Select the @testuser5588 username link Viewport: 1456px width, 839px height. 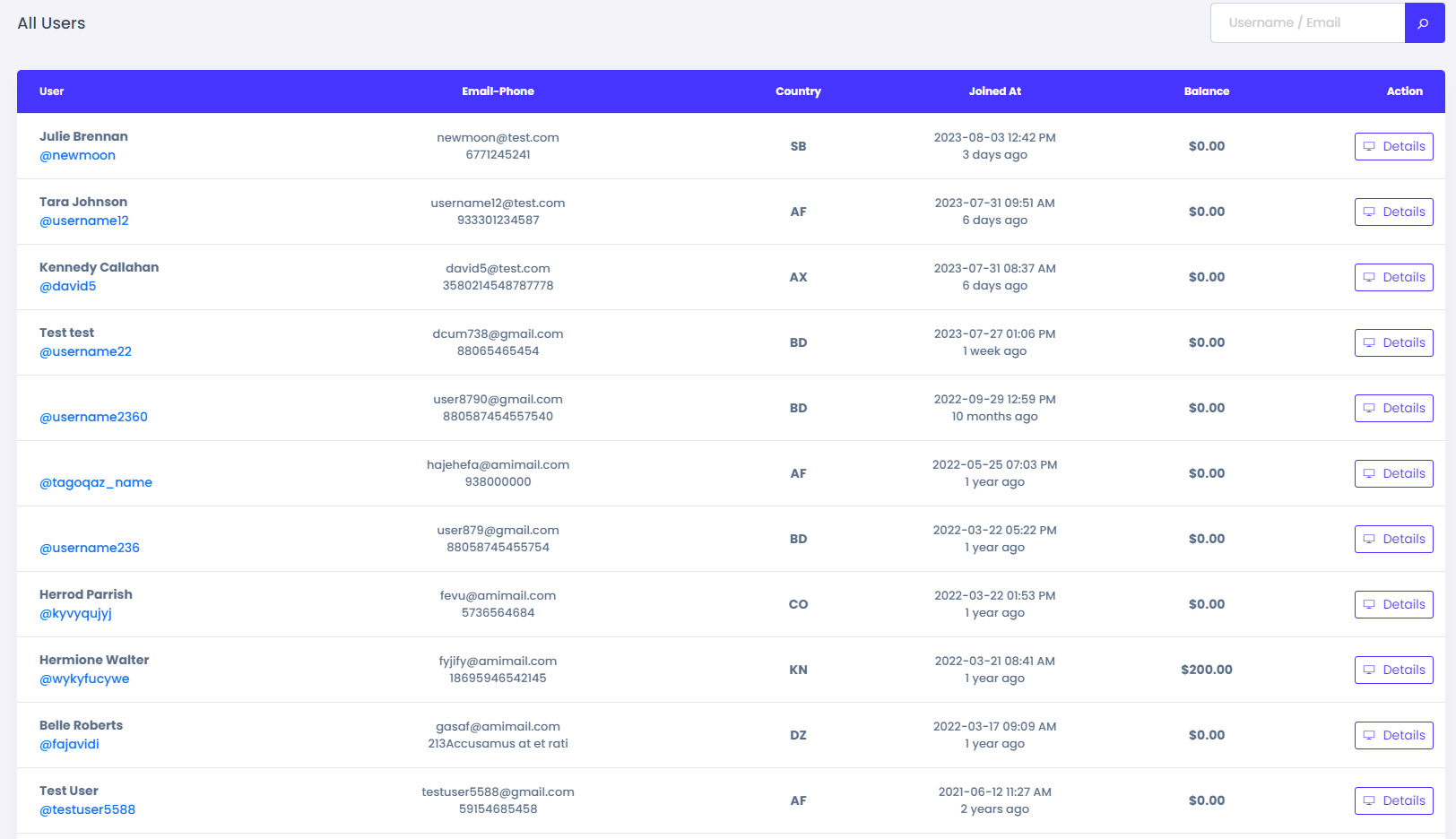point(87,809)
